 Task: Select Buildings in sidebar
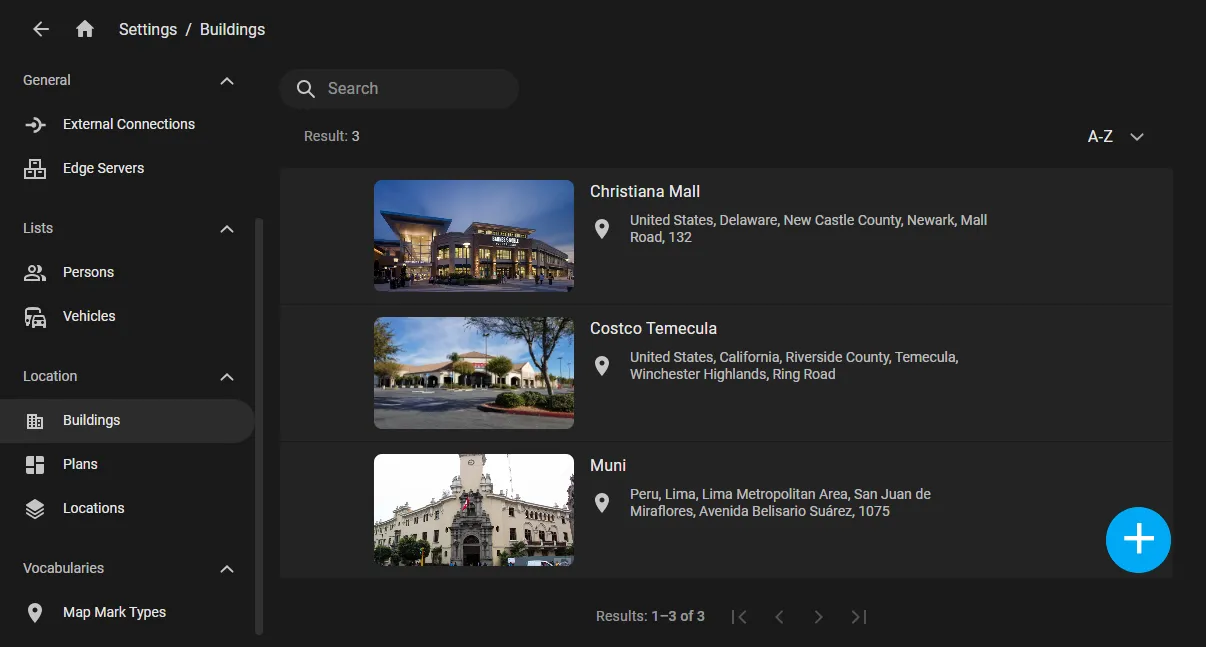pyautogui.click(x=127, y=421)
